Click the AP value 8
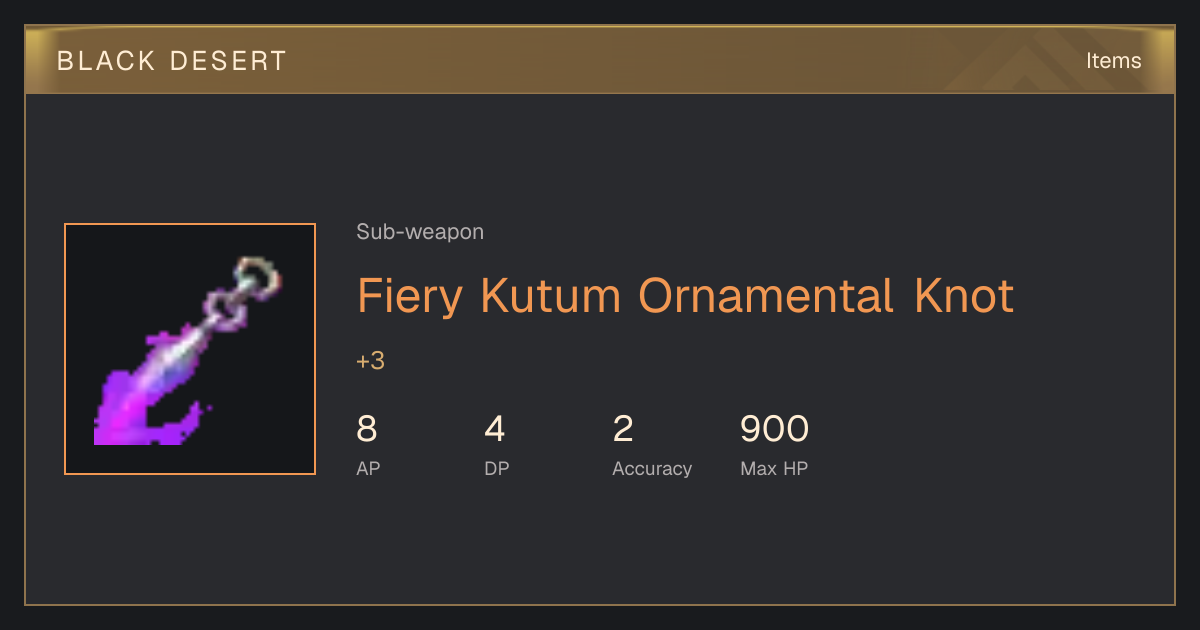Viewport: 1200px width, 630px height. click(367, 429)
